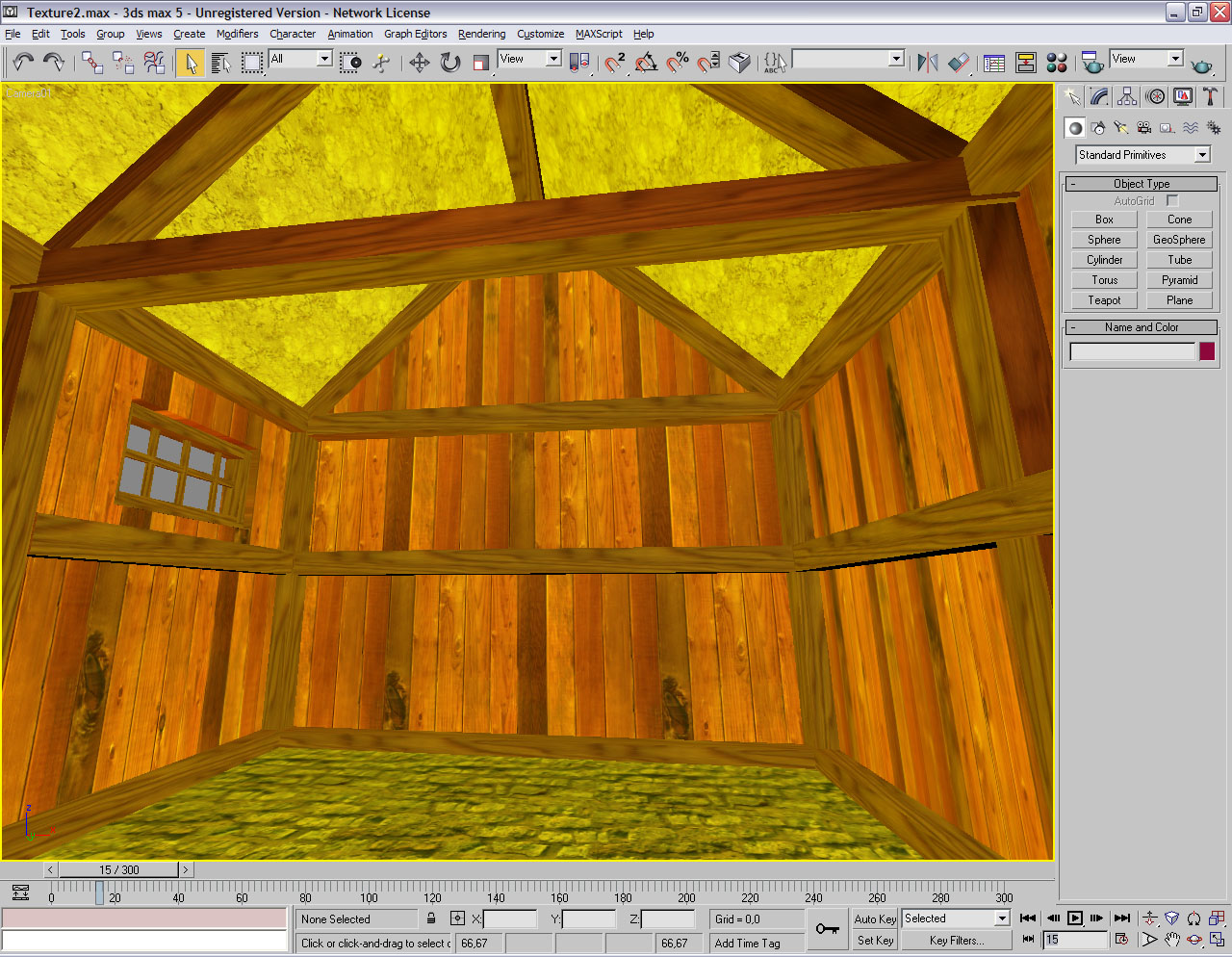
Task: Open the Material Editor spheres icon
Action: (x=1056, y=64)
